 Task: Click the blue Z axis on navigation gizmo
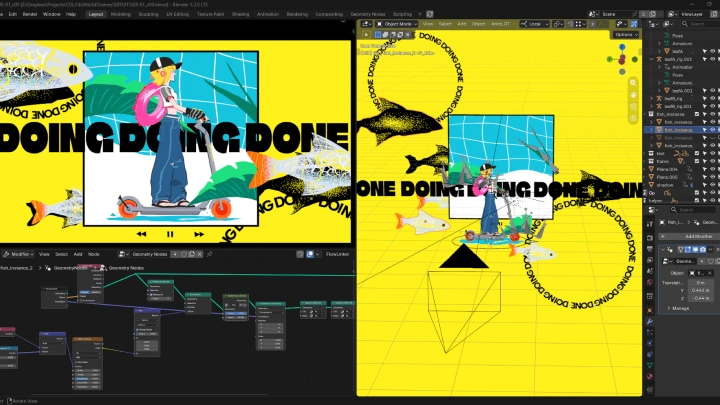[x=622, y=47]
